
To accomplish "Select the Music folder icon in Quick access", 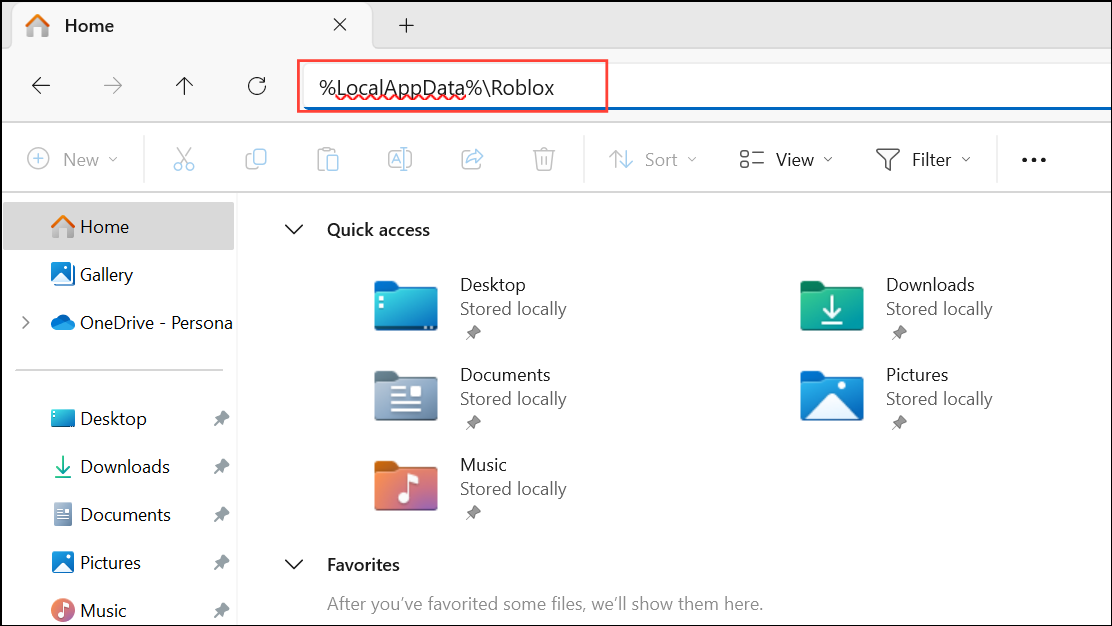I will coord(406,486).
